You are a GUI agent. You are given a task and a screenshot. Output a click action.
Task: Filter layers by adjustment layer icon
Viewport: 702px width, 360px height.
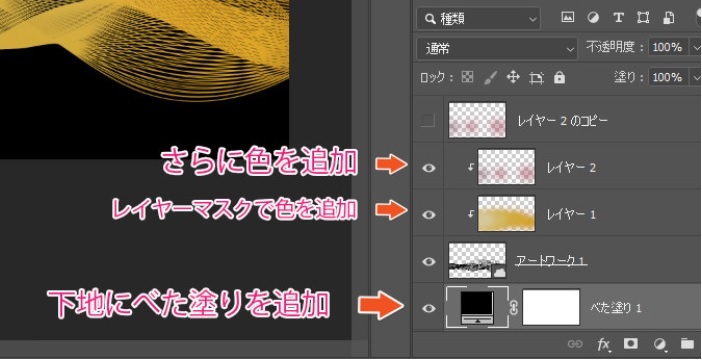[x=594, y=17]
